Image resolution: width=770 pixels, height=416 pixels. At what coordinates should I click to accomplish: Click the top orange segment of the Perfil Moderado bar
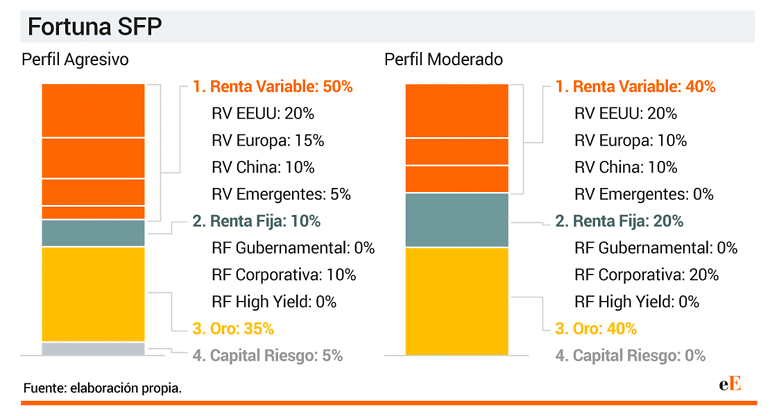456,110
